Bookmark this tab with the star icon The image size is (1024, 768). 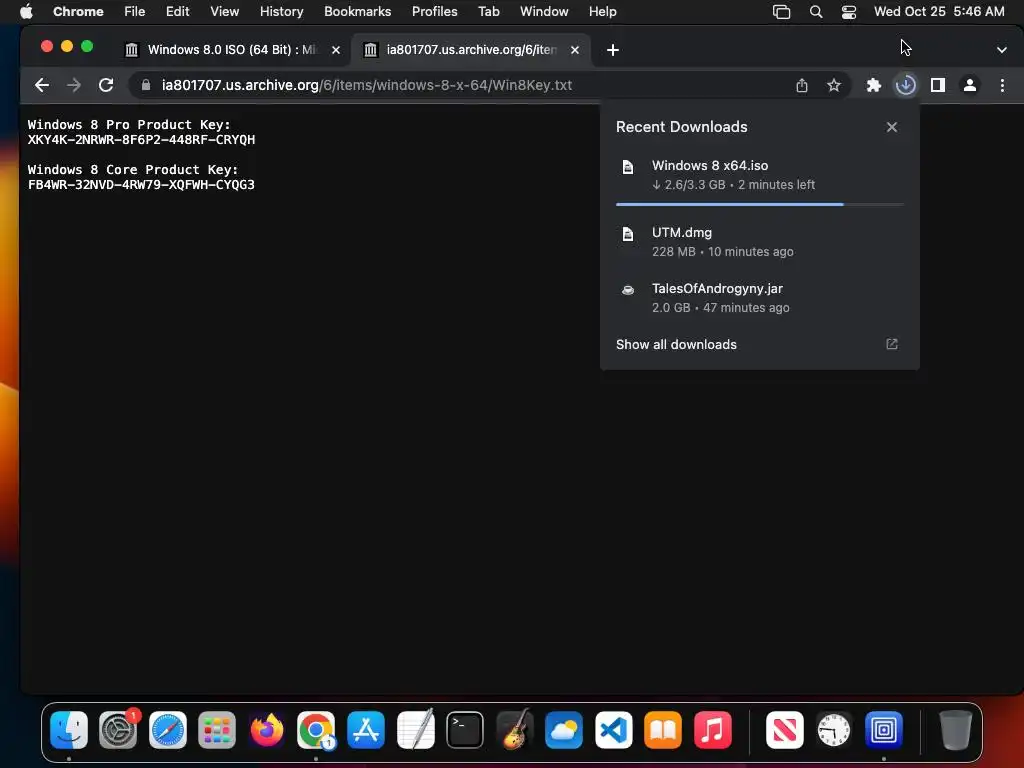point(834,85)
